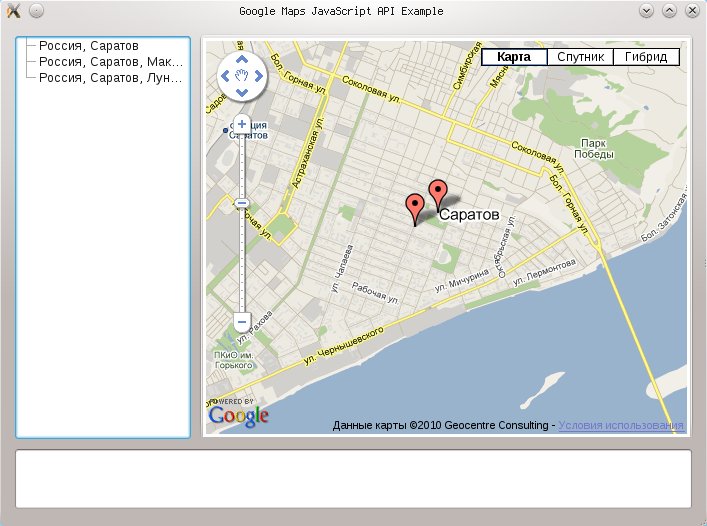
Task: Maximize the window with the up-chevron button
Action: 670,10
